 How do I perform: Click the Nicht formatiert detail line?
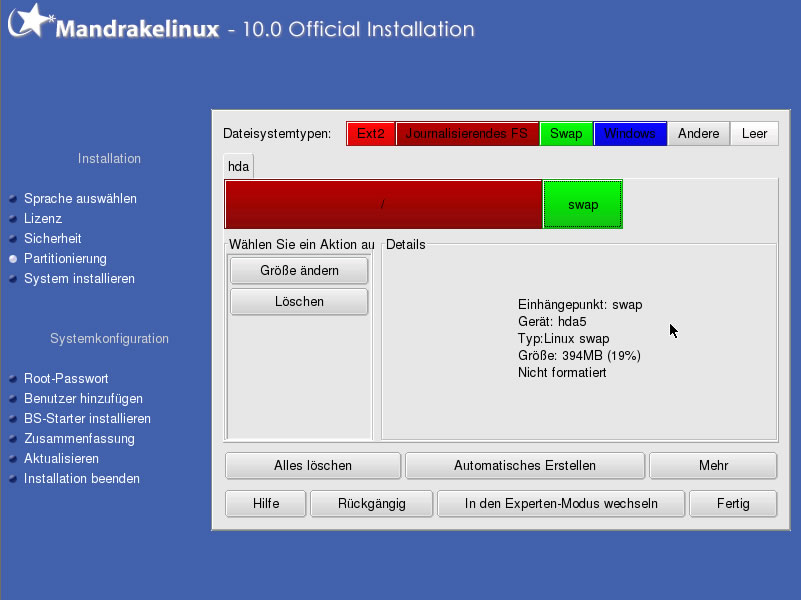(x=562, y=373)
